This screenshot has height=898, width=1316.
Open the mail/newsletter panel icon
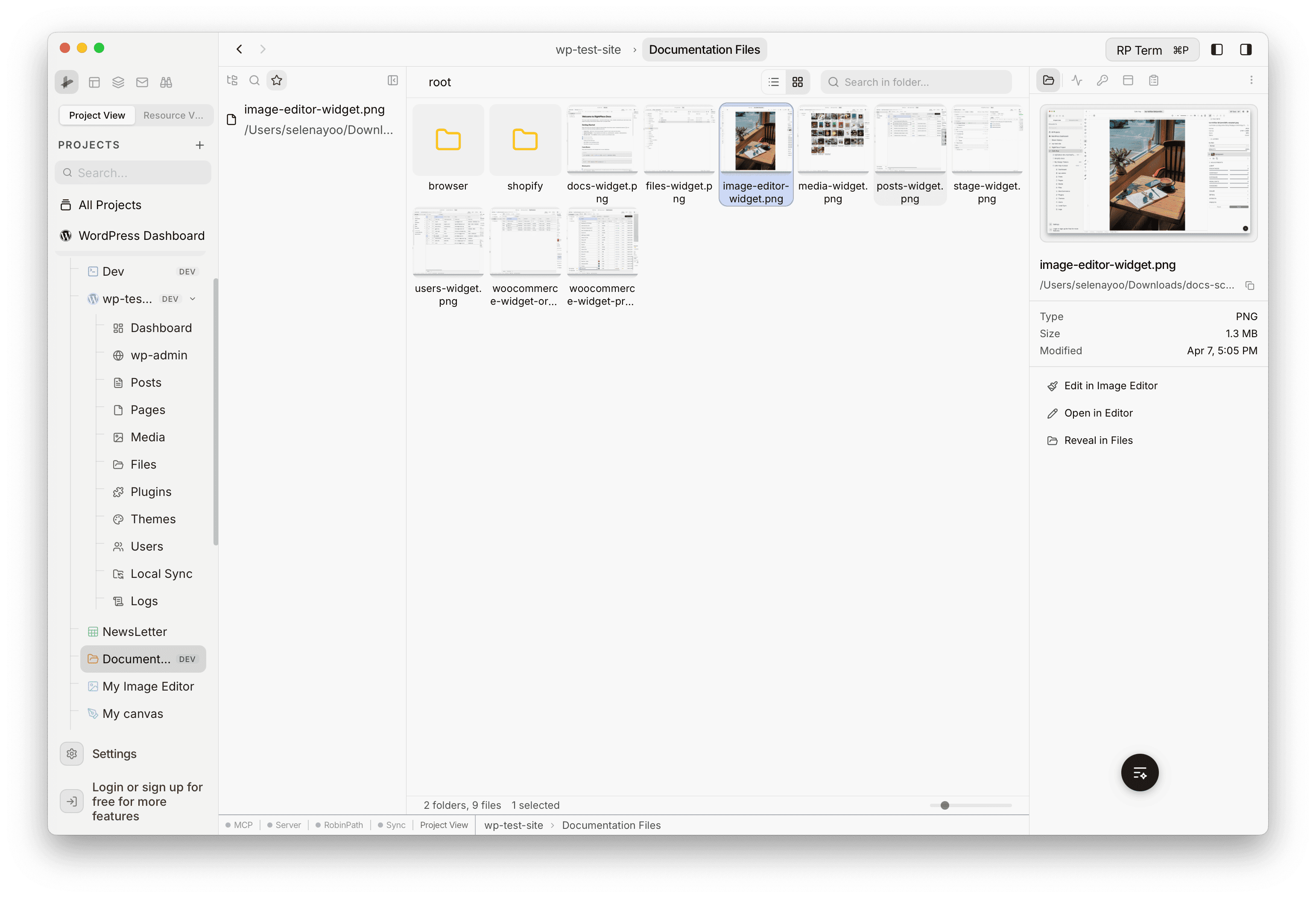pyautogui.click(x=142, y=82)
